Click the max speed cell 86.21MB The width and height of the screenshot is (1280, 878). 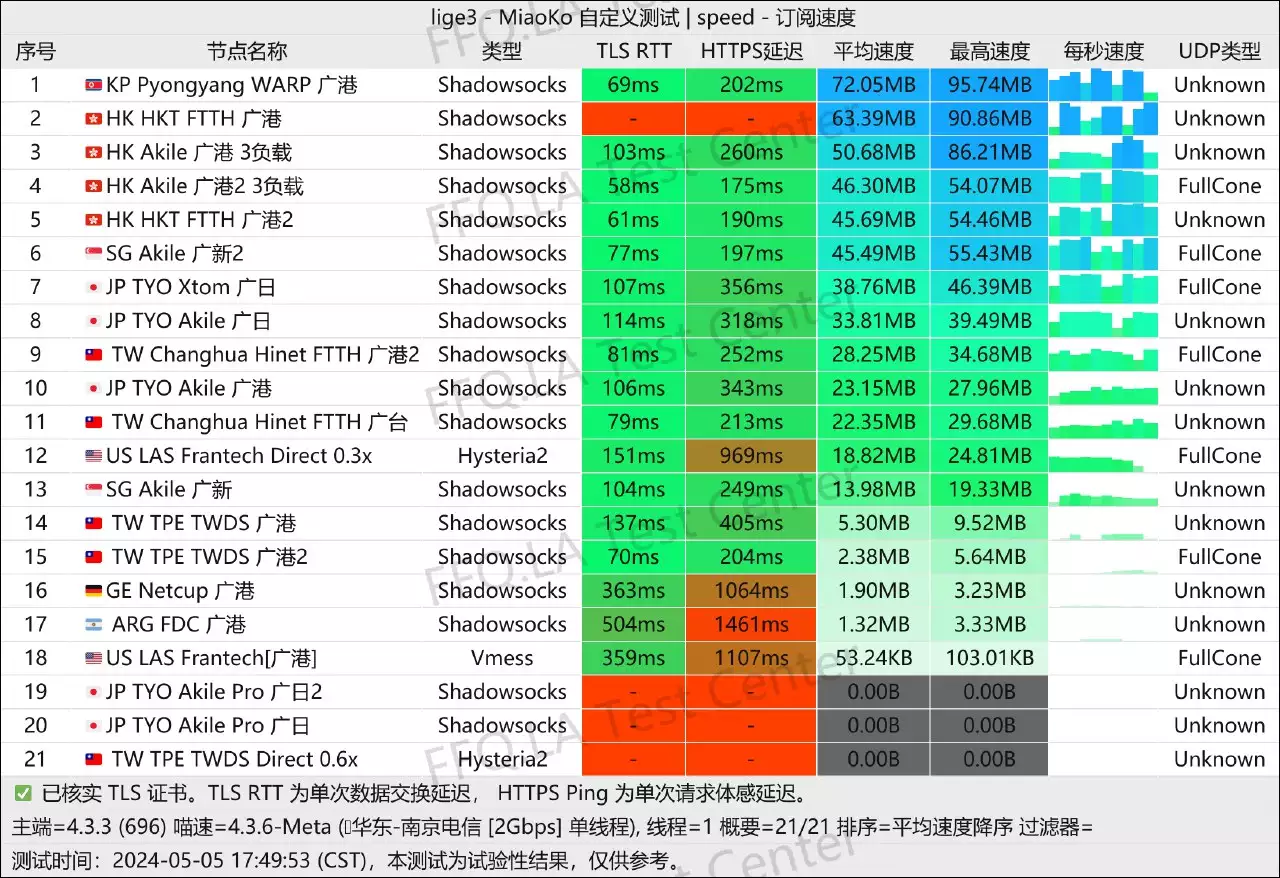(989, 153)
